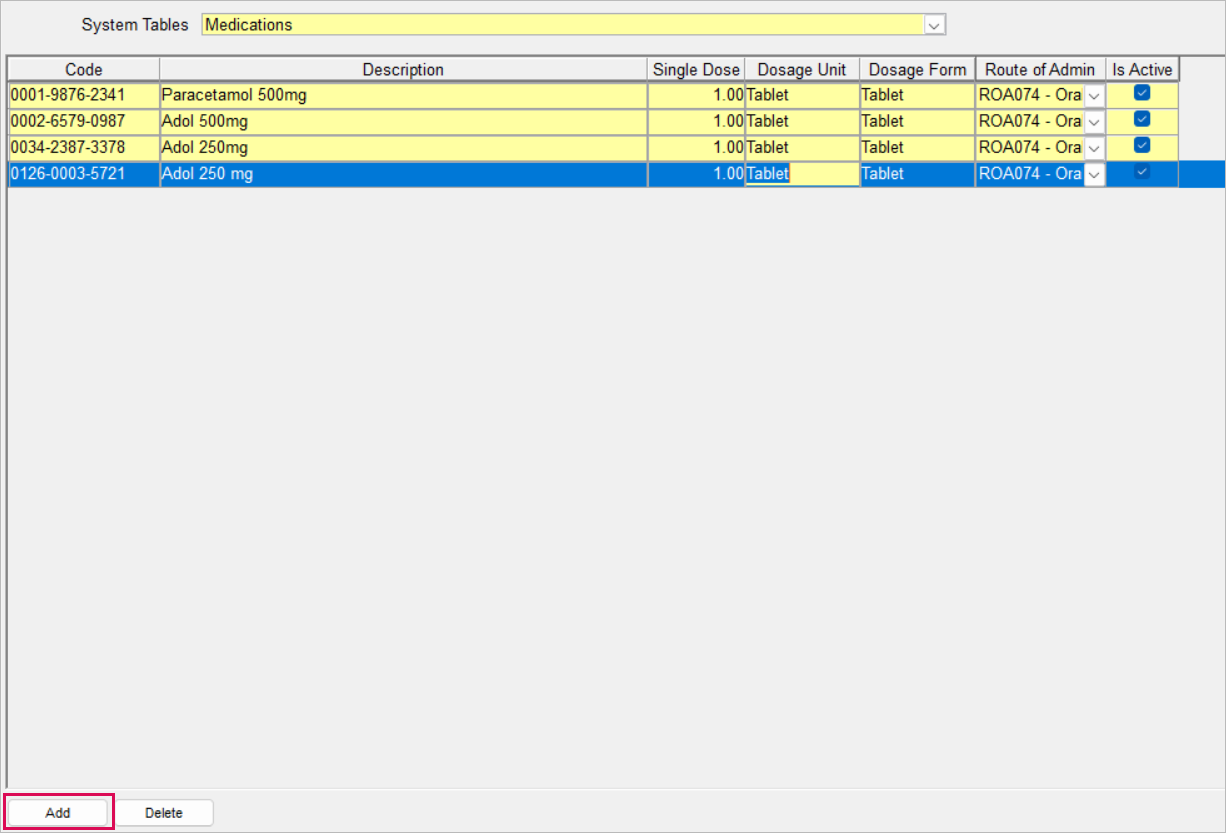This screenshot has width=1226, height=833.
Task: Click Dosage Form cell for Adol 500mg
Action: (x=917, y=121)
